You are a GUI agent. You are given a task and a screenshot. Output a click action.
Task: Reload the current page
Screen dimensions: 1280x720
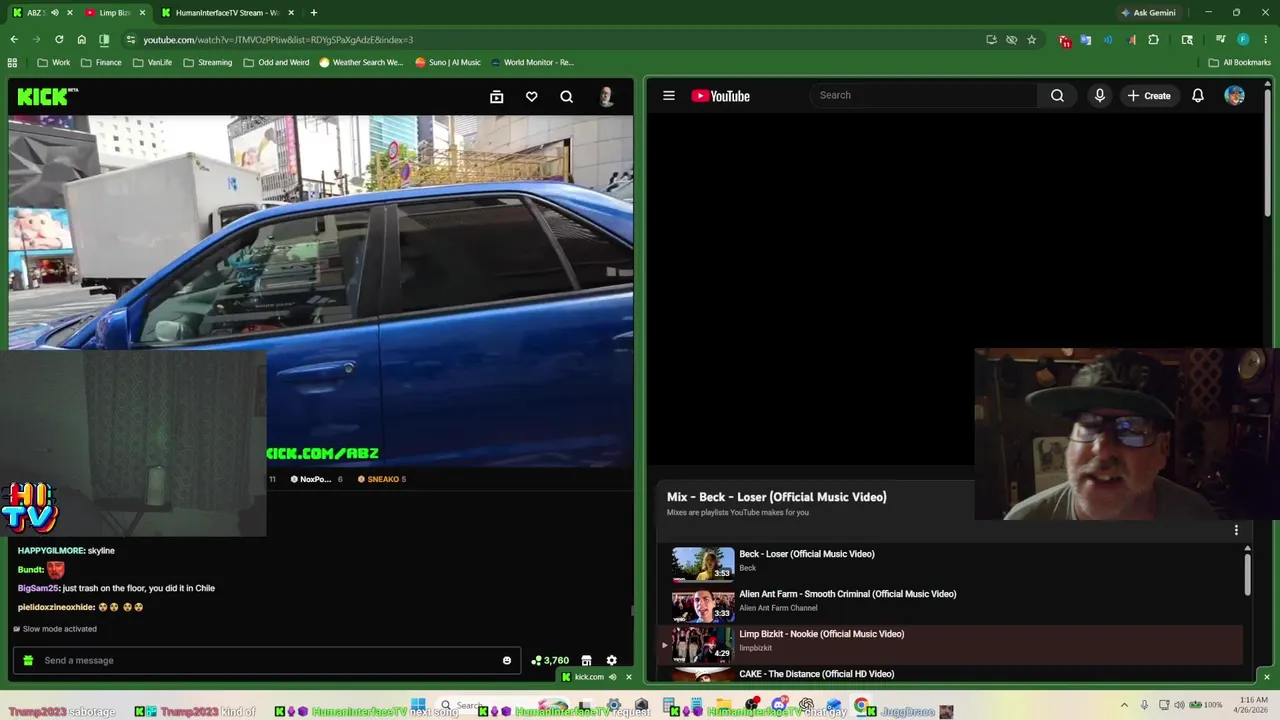pos(59,40)
